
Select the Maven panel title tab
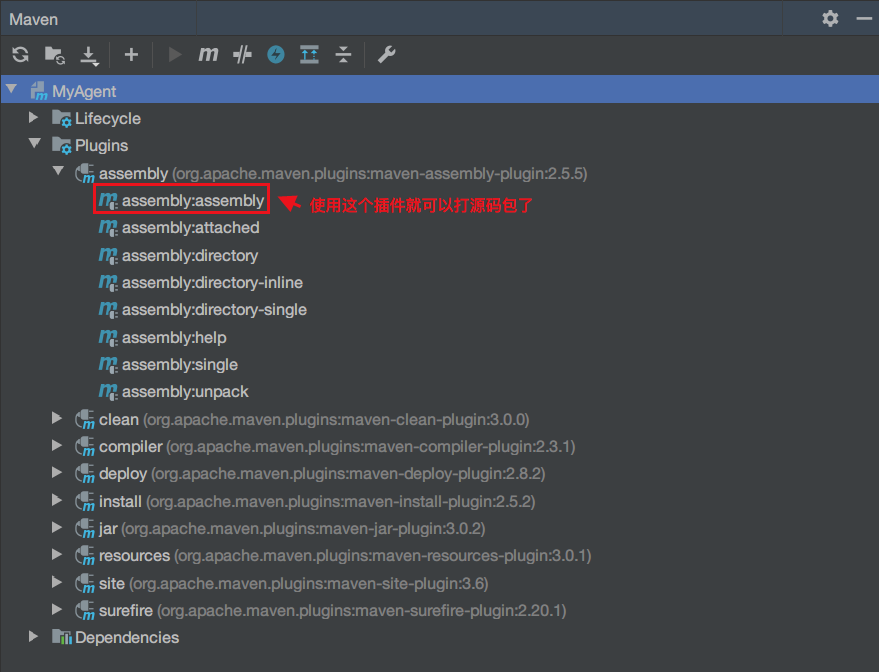click(x=34, y=19)
